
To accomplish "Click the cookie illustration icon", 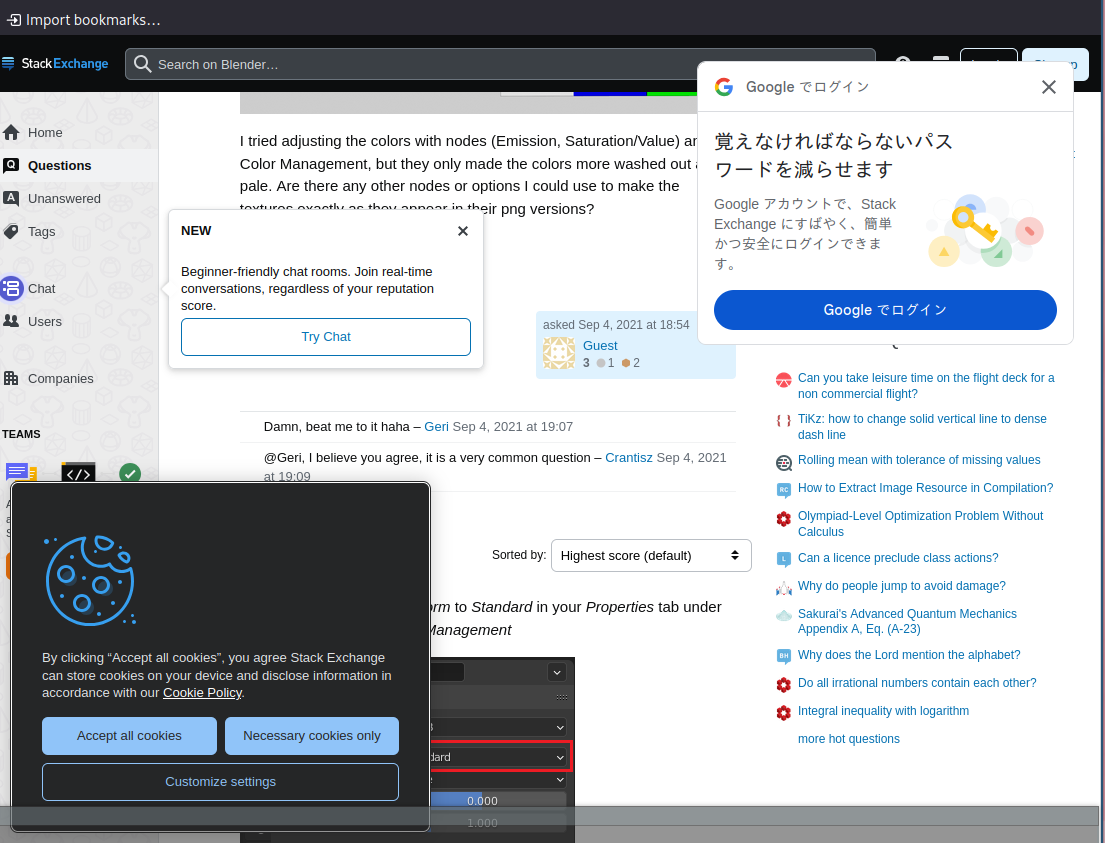I will pyautogui.click(x=89, y=580).
